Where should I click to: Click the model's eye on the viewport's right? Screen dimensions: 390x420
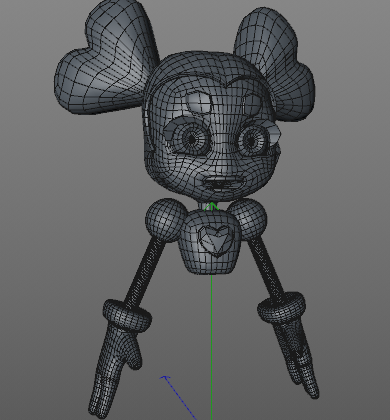(x=252, y=140)
